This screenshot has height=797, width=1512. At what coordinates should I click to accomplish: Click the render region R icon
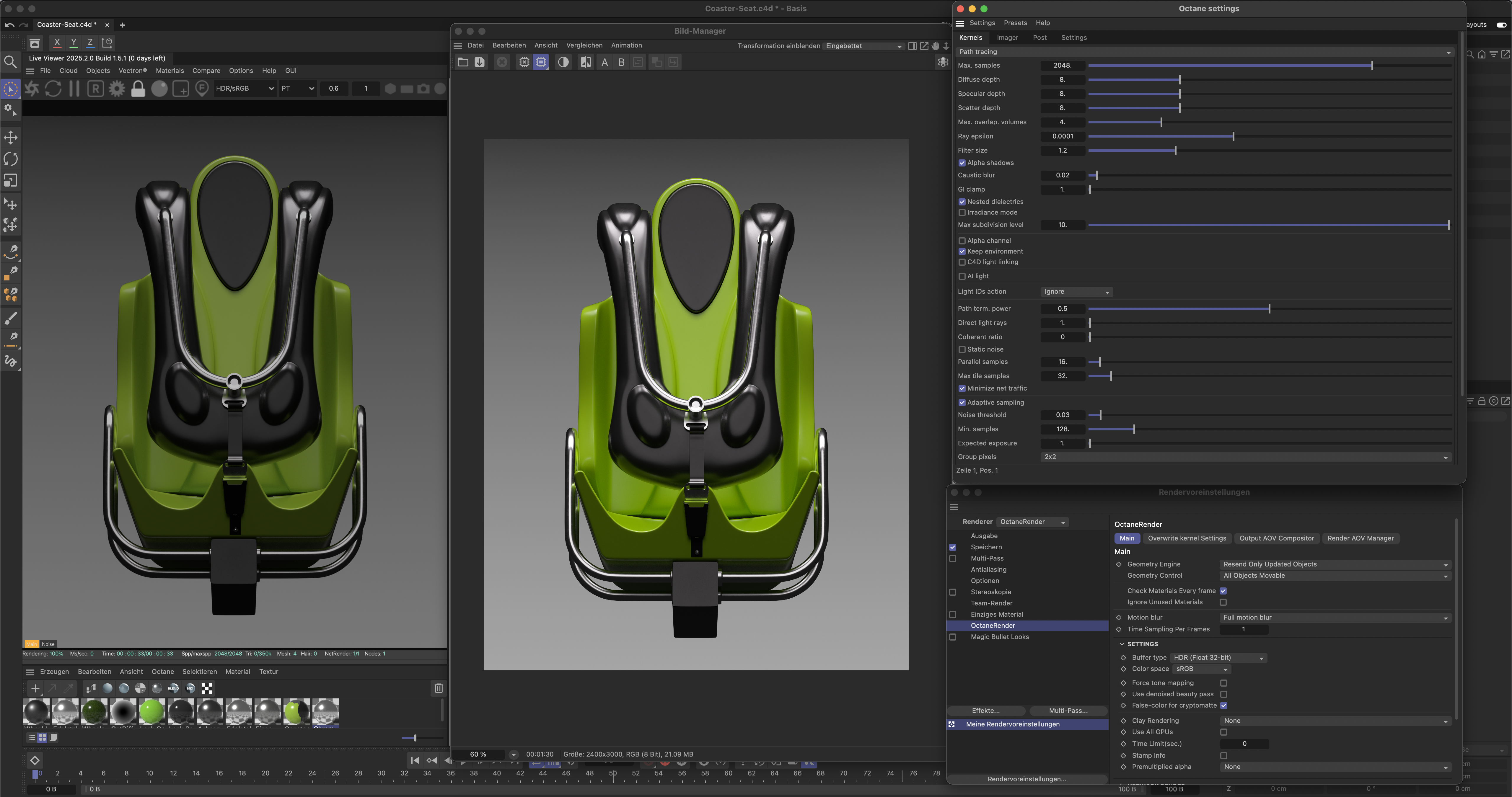96,89
